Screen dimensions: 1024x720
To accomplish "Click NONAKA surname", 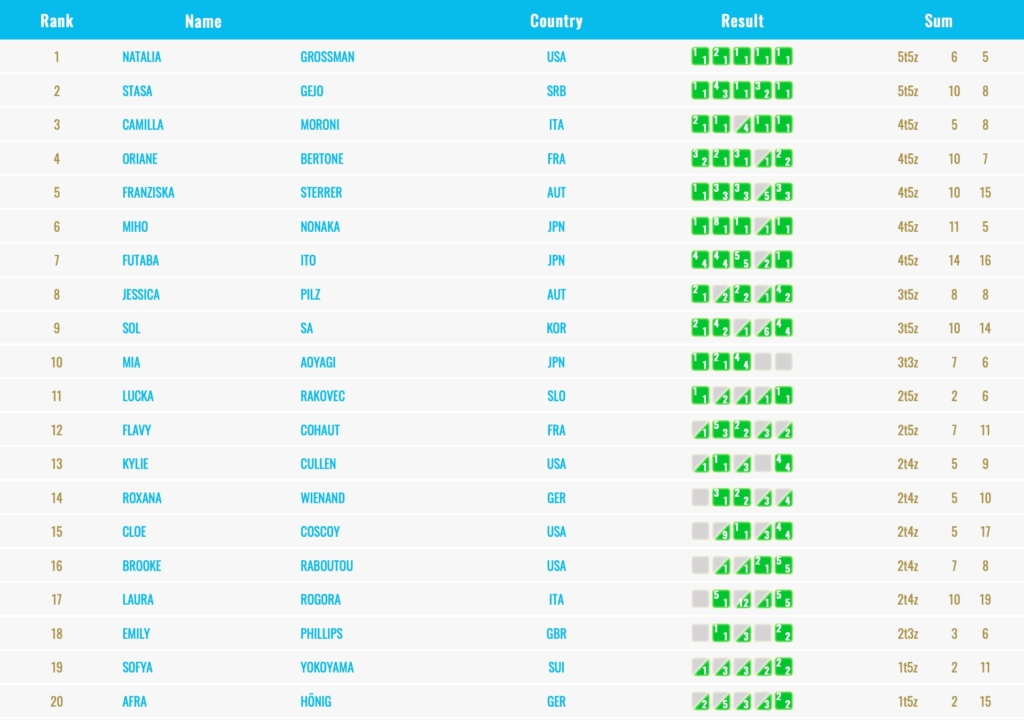I will point(320,227).
